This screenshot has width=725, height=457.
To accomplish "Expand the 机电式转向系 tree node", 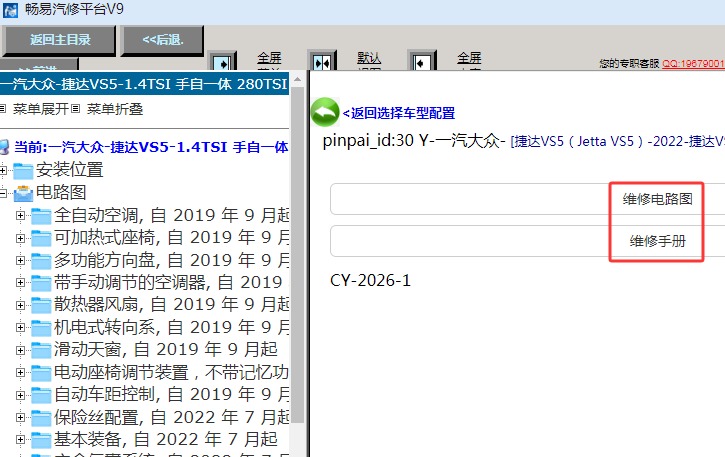I will tap(20, 327).
